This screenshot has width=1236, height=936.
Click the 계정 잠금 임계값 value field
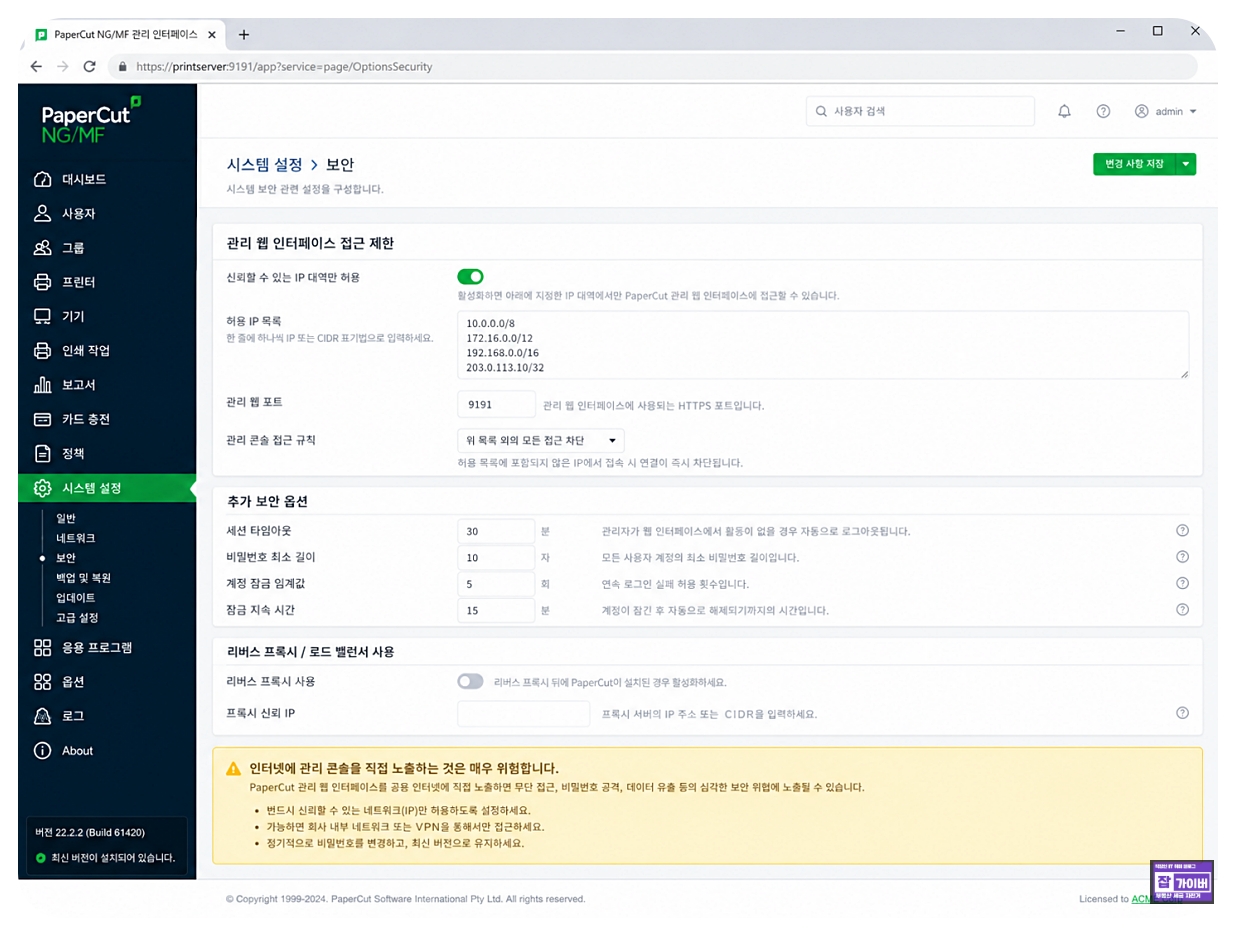tap(496, 583)
